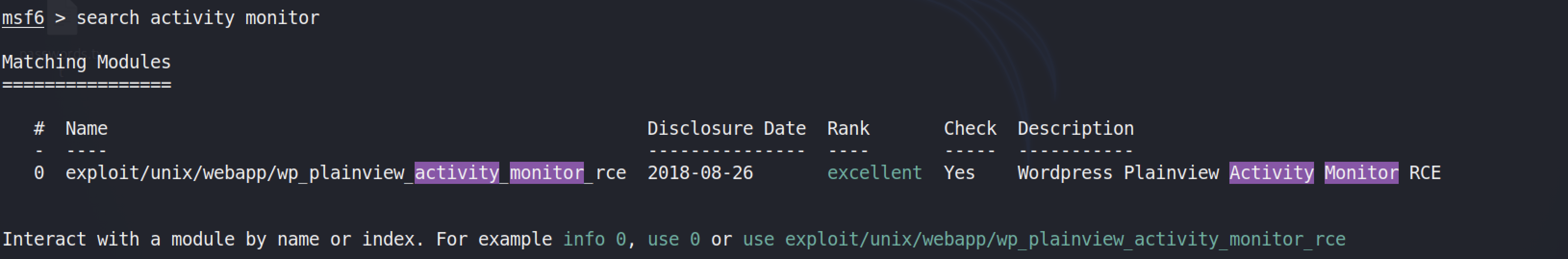Click highlighted 'Monitor' word in the description
This screenshot has height=259, width=1568.
tap(1361, 172)
